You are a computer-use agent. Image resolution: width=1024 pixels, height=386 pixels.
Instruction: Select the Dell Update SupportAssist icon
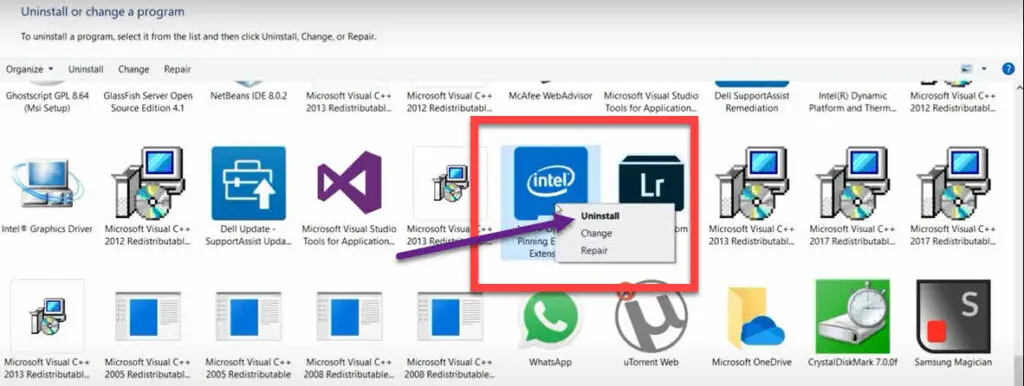click(x=248, y=184)
